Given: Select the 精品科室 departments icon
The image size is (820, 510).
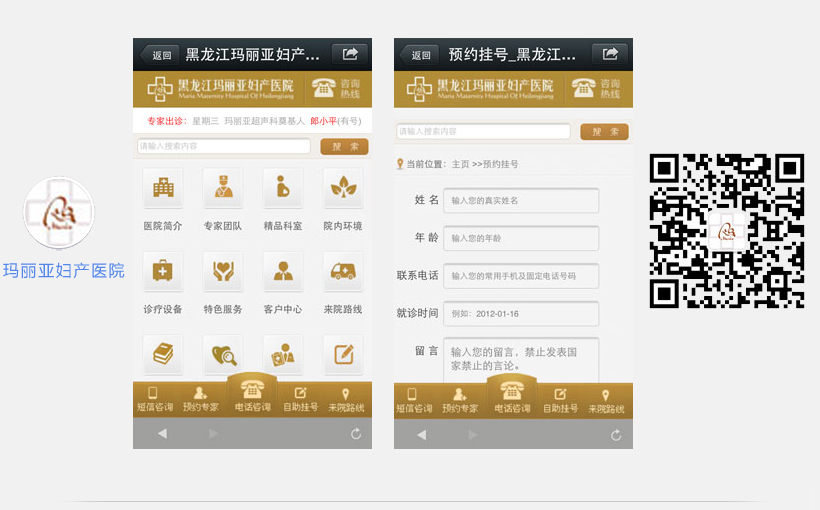Looking at the screenshot, I should [283, 188].
